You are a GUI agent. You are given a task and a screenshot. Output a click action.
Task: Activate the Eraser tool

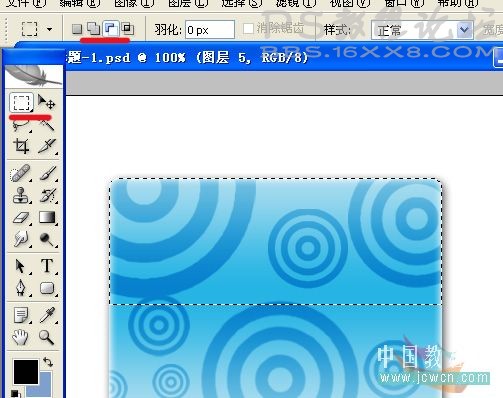click(21, 218)
